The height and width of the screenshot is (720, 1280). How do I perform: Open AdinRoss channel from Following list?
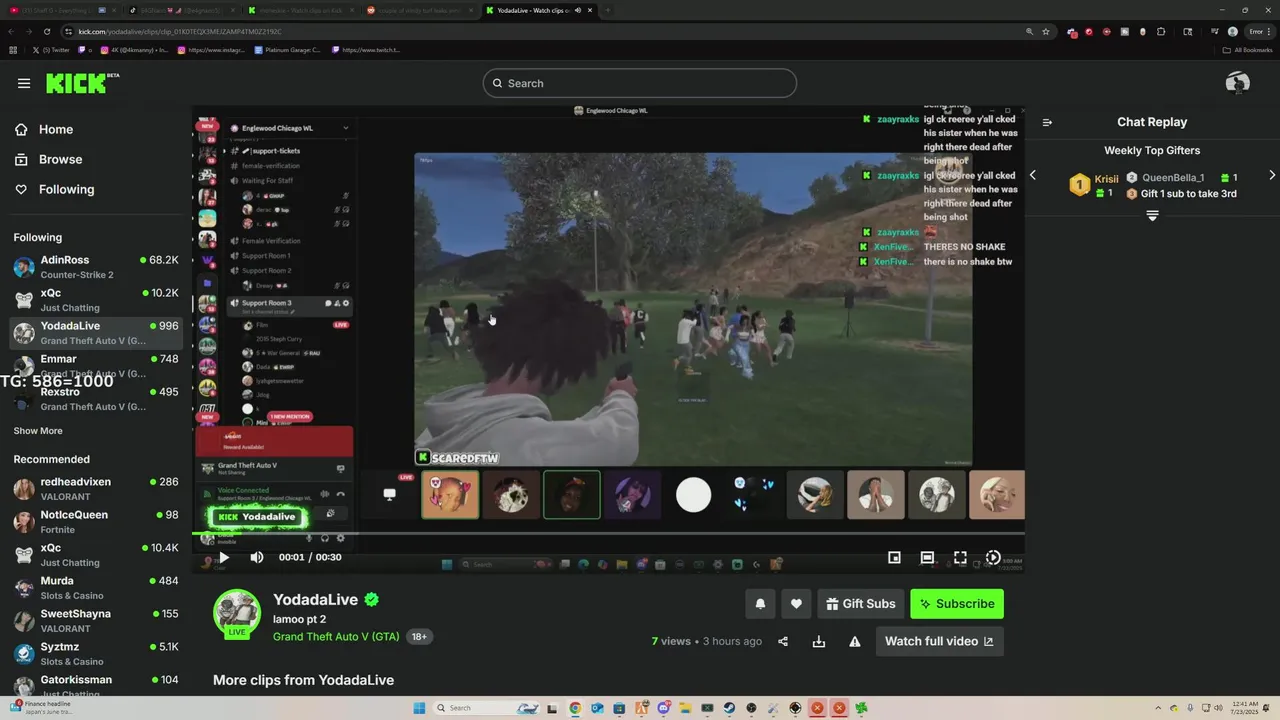(95, 267)
